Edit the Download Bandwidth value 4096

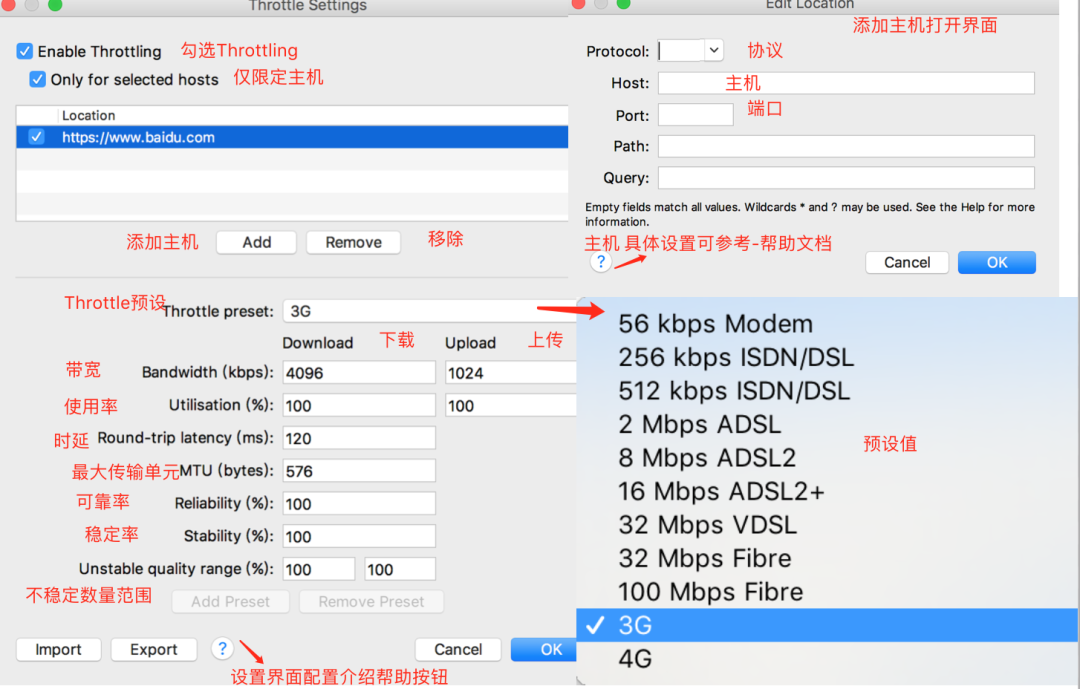(358, 372)
